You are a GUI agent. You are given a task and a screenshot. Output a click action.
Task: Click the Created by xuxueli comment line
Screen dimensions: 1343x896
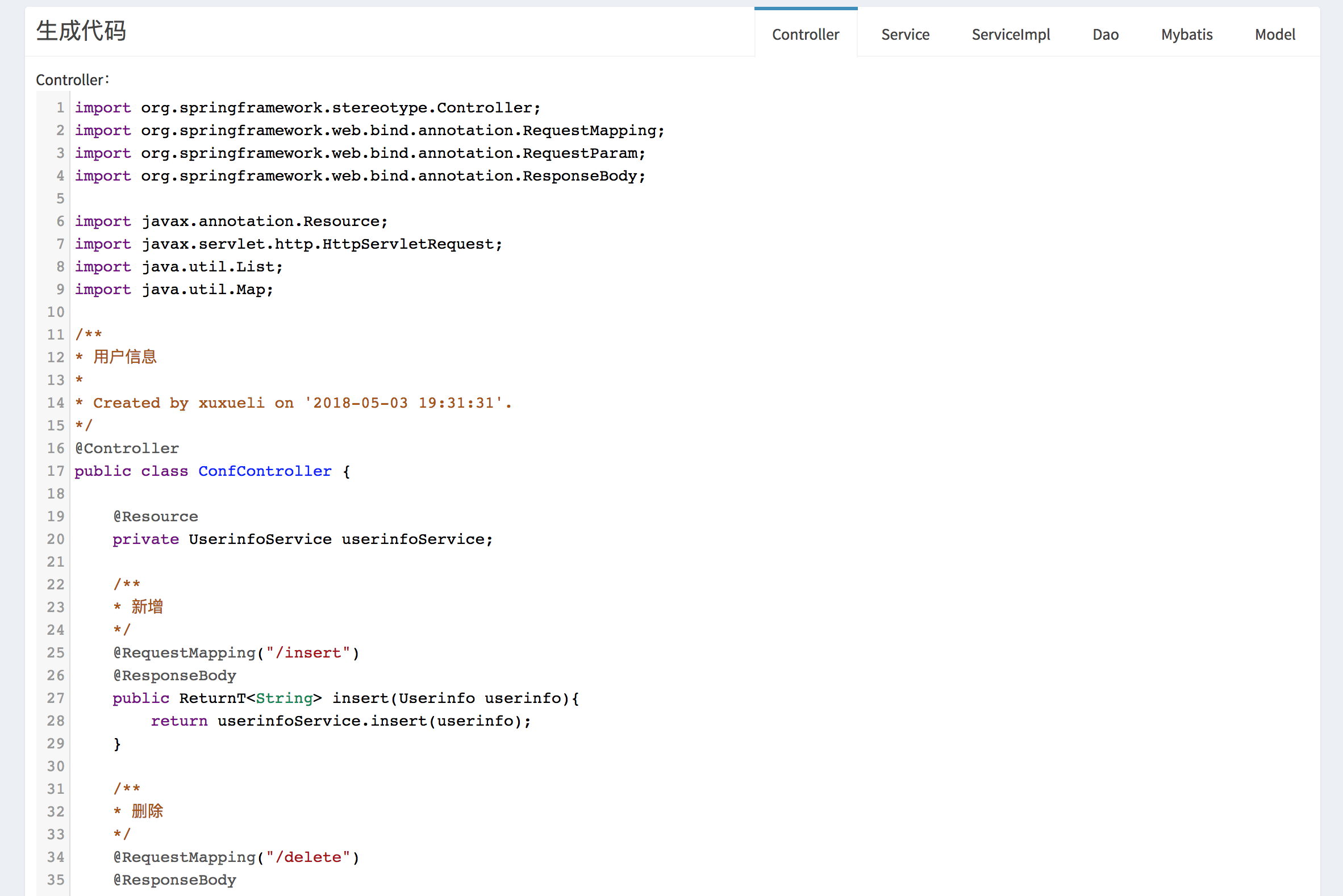pyautogui.click(x=293, y=403)
